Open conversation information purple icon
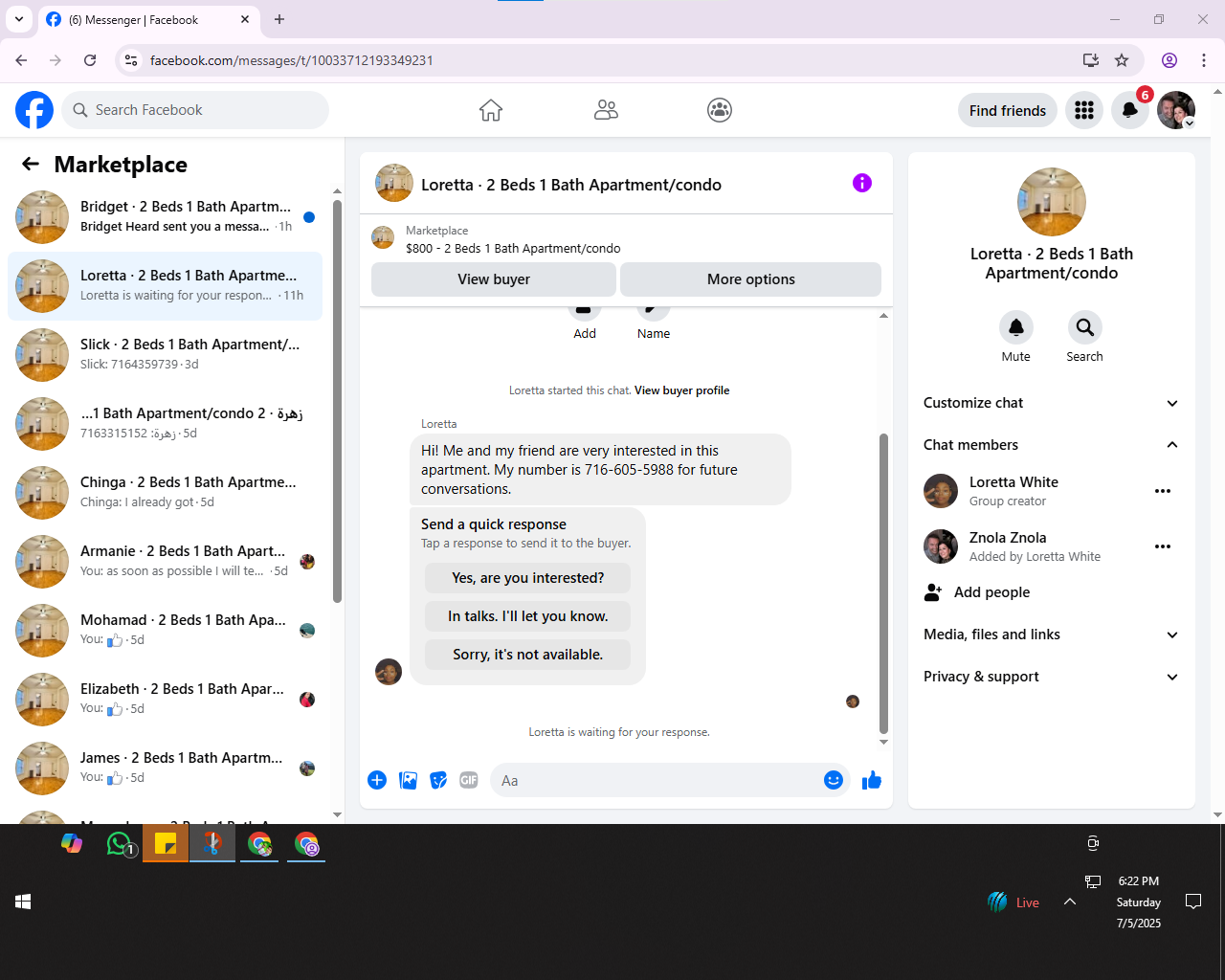 coord(862,183)
